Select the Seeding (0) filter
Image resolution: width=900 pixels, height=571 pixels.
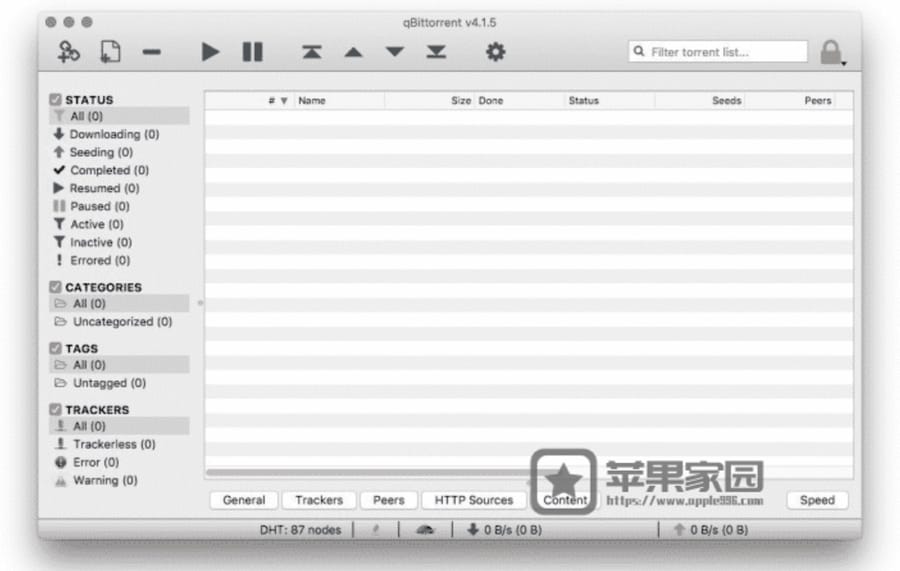pyautogui.click(x=119, y=152)
